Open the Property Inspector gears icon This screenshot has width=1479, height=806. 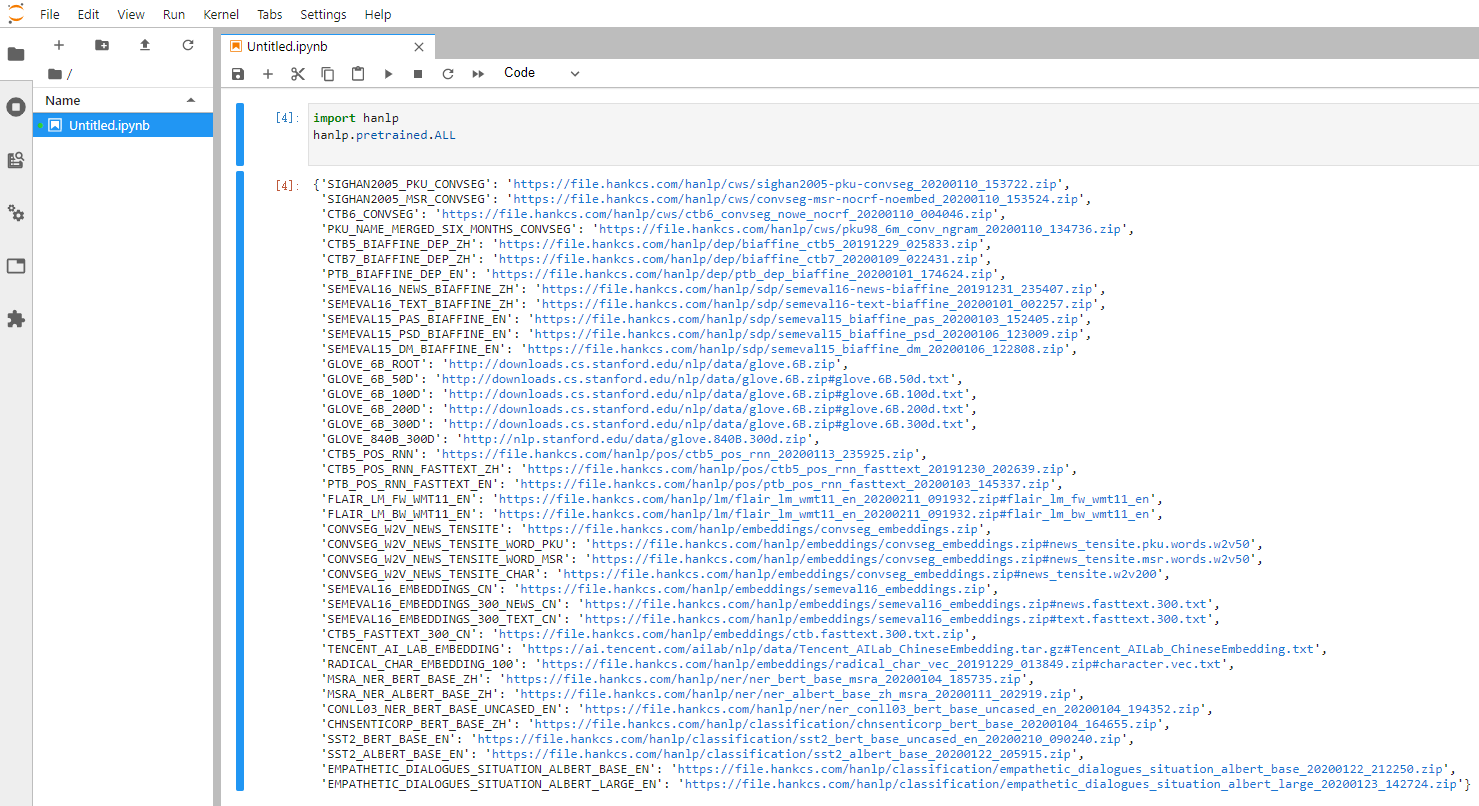coord(16,213)
